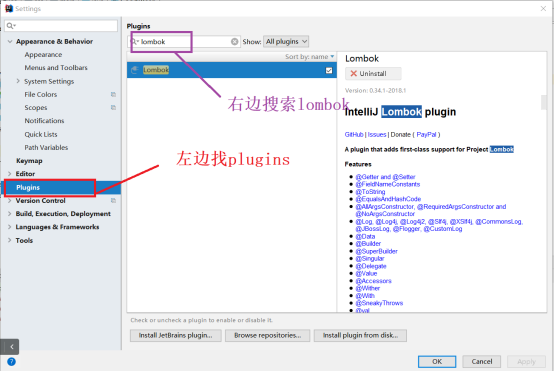
Task: Open File Colors settings
Action: [41, 94]
